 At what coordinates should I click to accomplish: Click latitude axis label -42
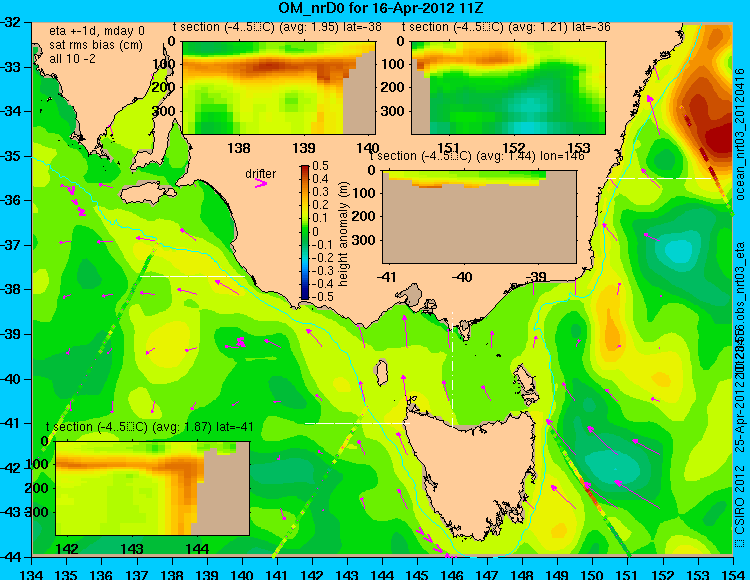[x=11, y=468]
